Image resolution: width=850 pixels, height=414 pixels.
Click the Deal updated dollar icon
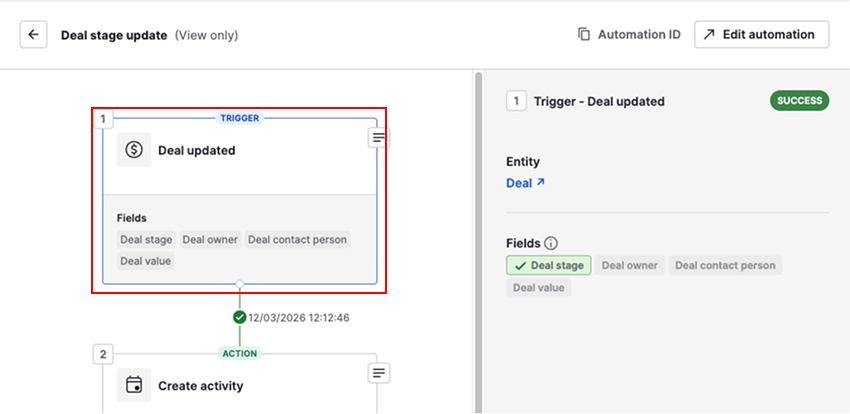pos(134,150)
